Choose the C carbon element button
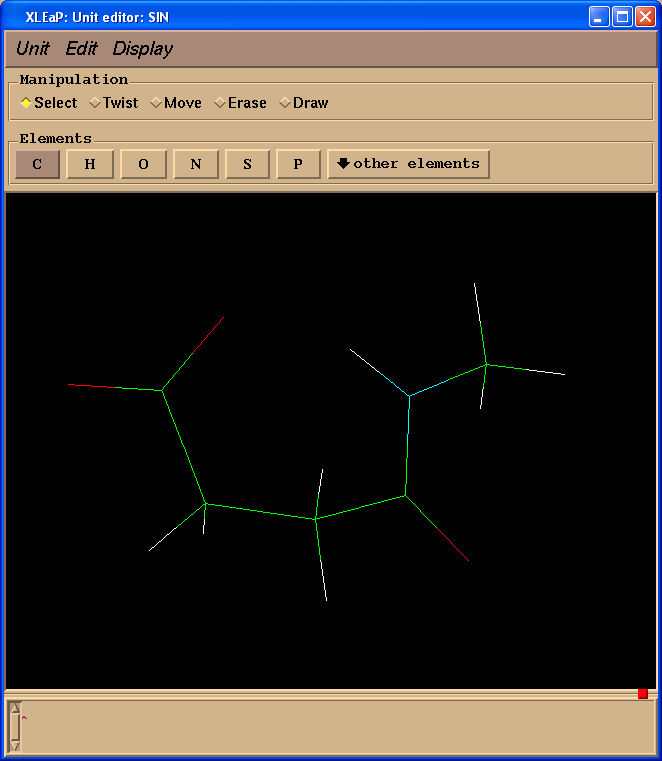This screenshot has height=761, width=662. click(37, 164)
